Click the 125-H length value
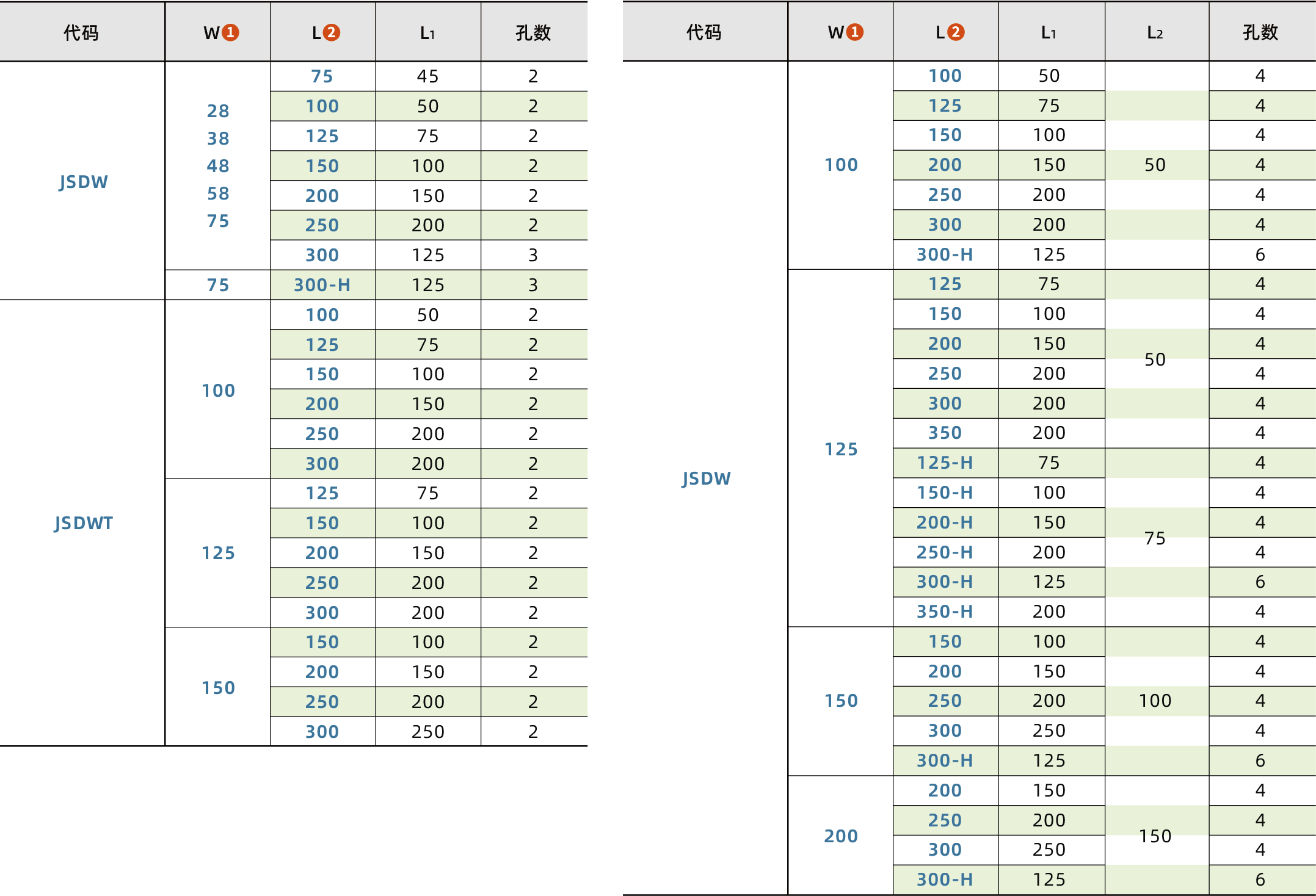 click(x=945, y=463)
